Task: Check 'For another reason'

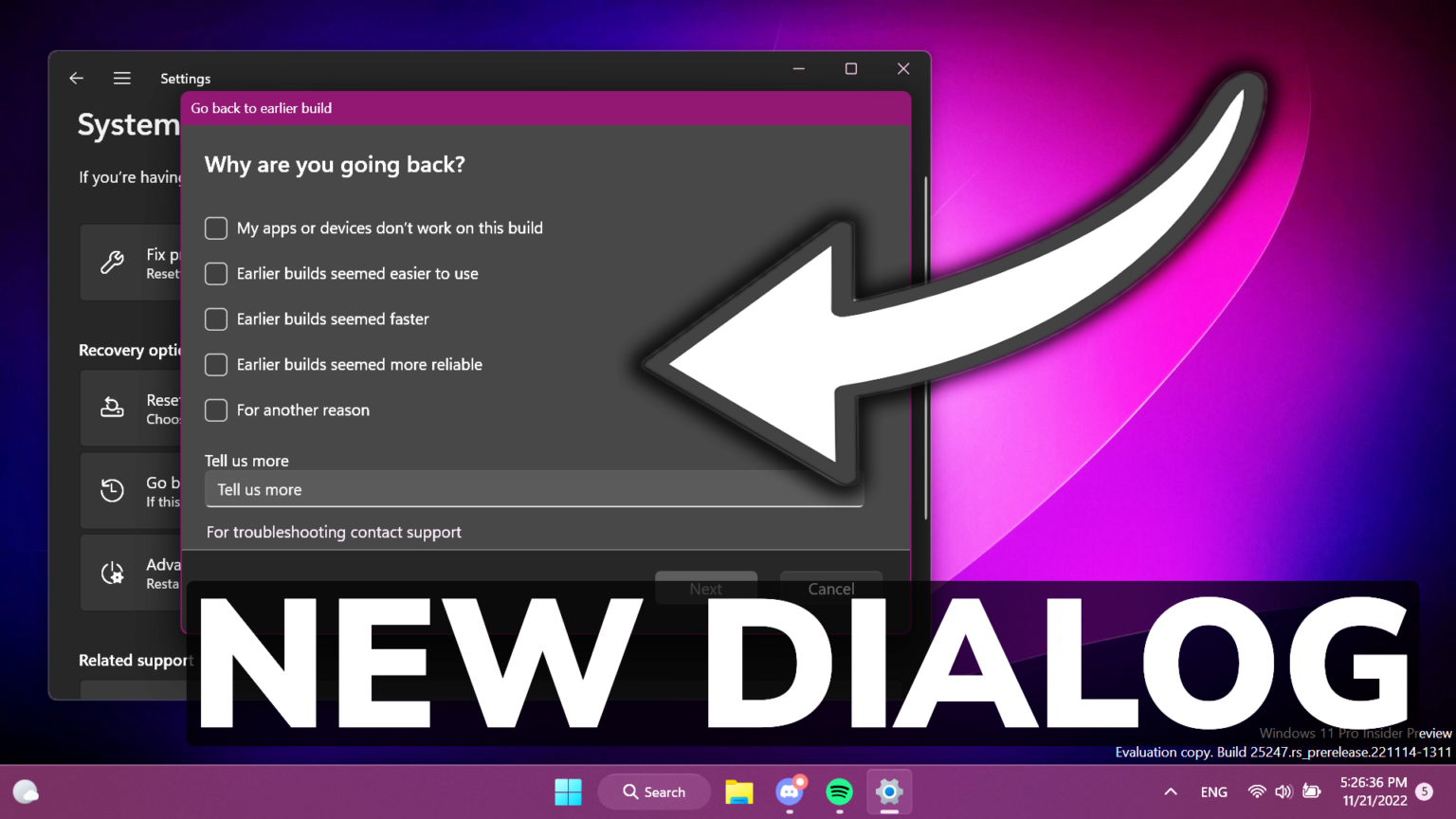Action: (215, 410)
